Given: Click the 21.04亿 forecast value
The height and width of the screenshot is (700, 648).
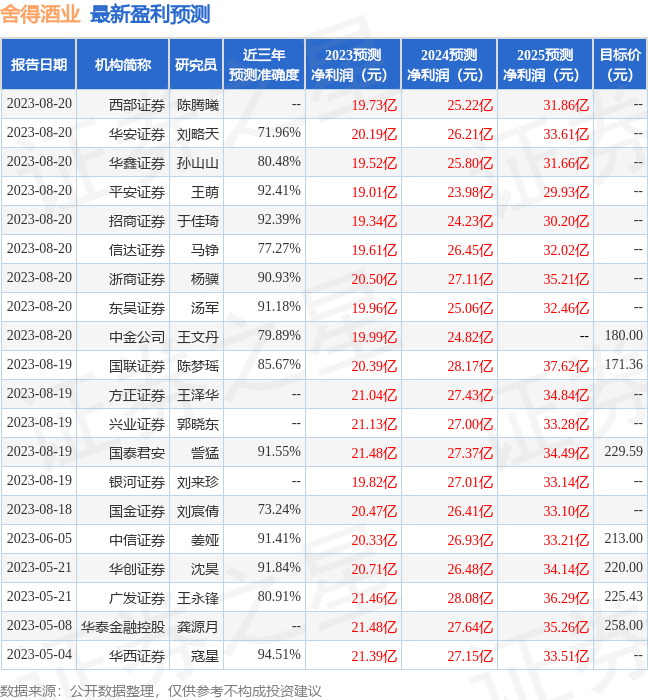Looking at the screenshot, I should [374, 395].
